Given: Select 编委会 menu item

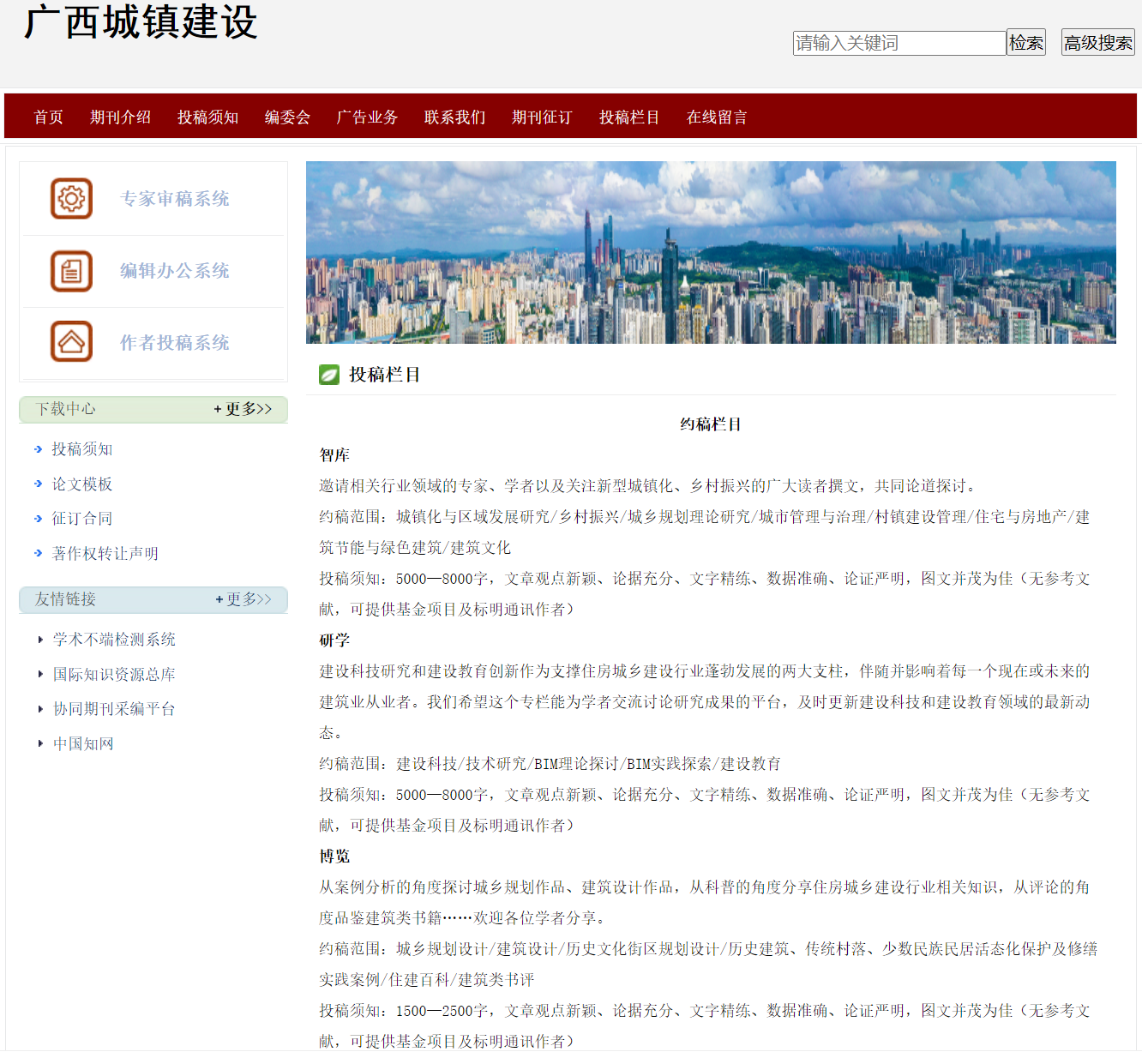Looking at the screenshot, I should 288,117.
